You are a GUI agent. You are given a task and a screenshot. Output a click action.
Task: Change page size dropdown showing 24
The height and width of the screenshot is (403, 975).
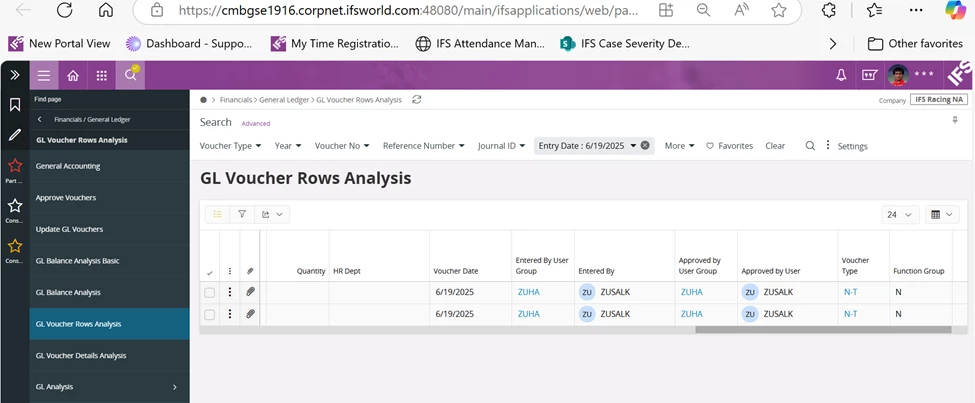pyautogui.click(x=900, y=215)
